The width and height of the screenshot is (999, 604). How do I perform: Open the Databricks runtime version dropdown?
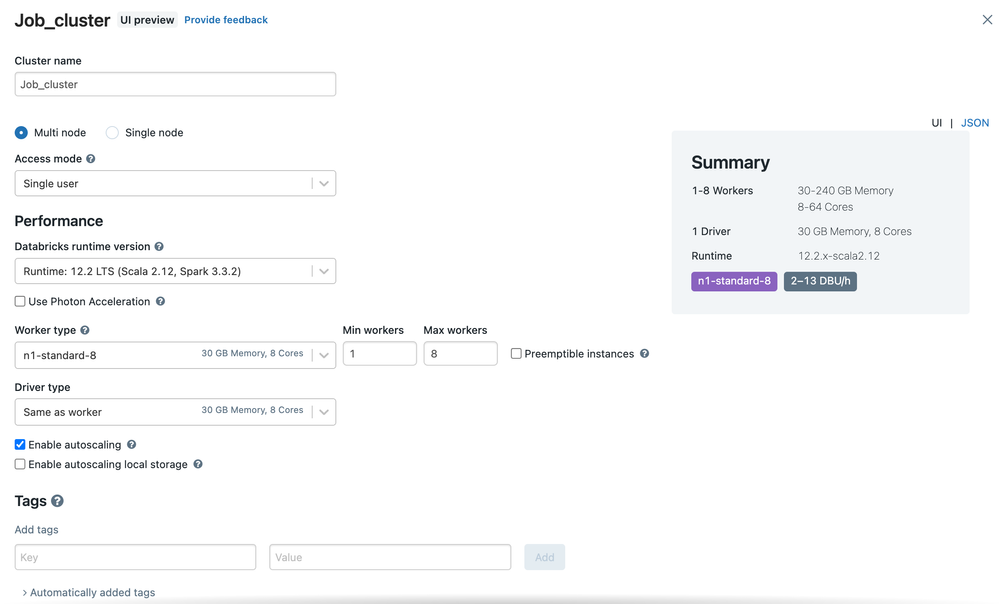[x=175, y=272]
